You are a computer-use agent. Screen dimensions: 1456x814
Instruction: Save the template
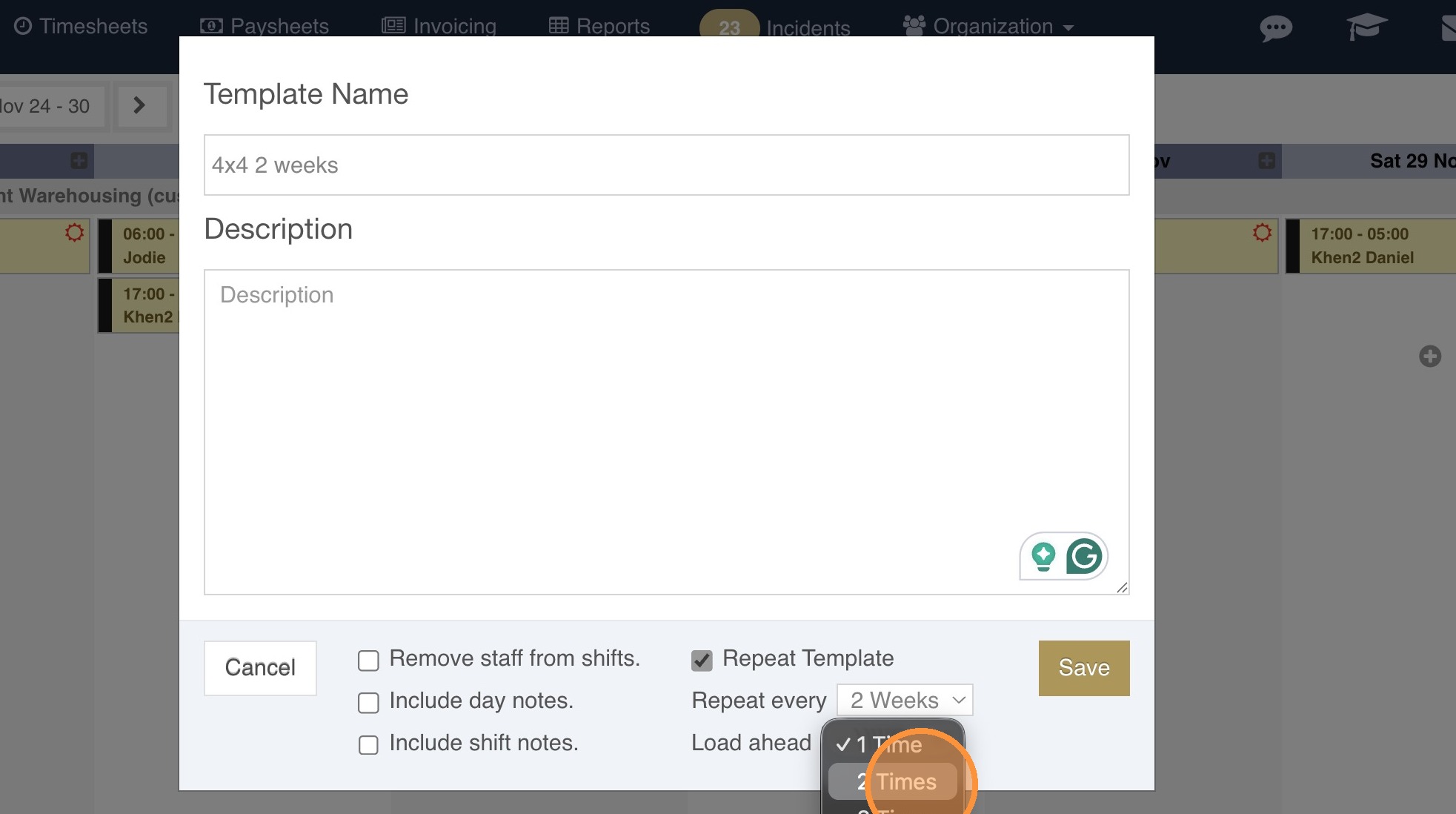point(1083,667)
